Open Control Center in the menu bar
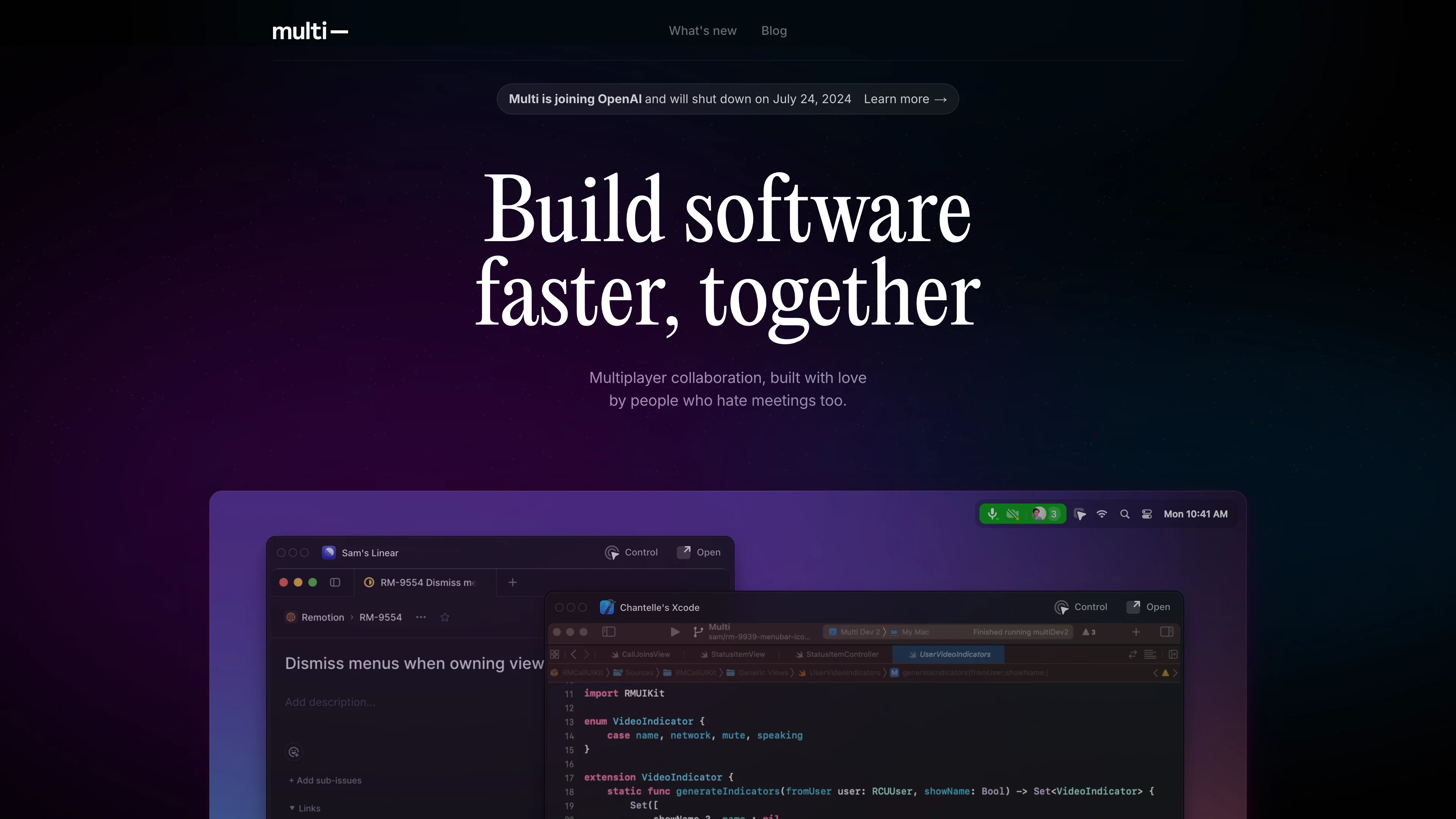Viewport: 1456px width, 819px height. 1147,515
